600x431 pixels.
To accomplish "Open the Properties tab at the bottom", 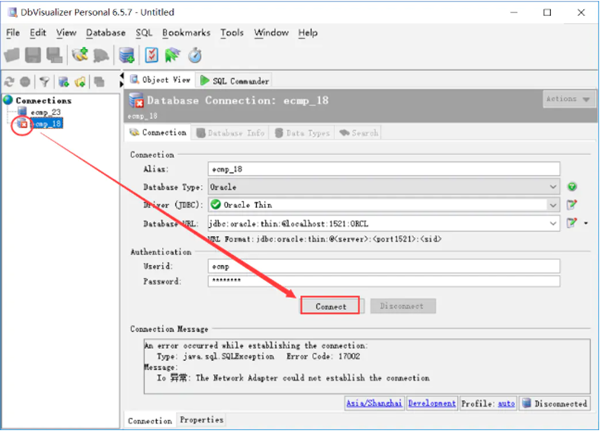I will click(201, 420).
